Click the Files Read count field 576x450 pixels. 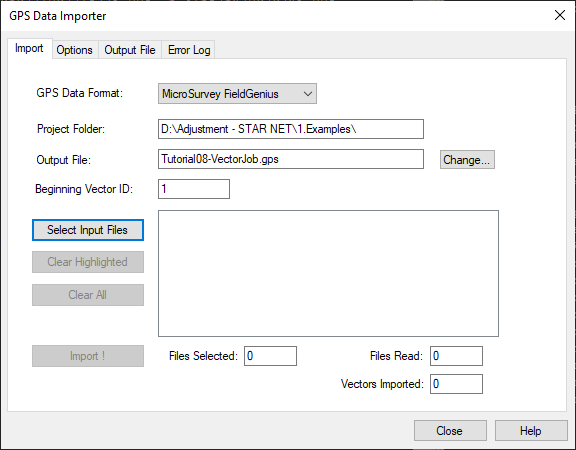click(x=456, y=356)
